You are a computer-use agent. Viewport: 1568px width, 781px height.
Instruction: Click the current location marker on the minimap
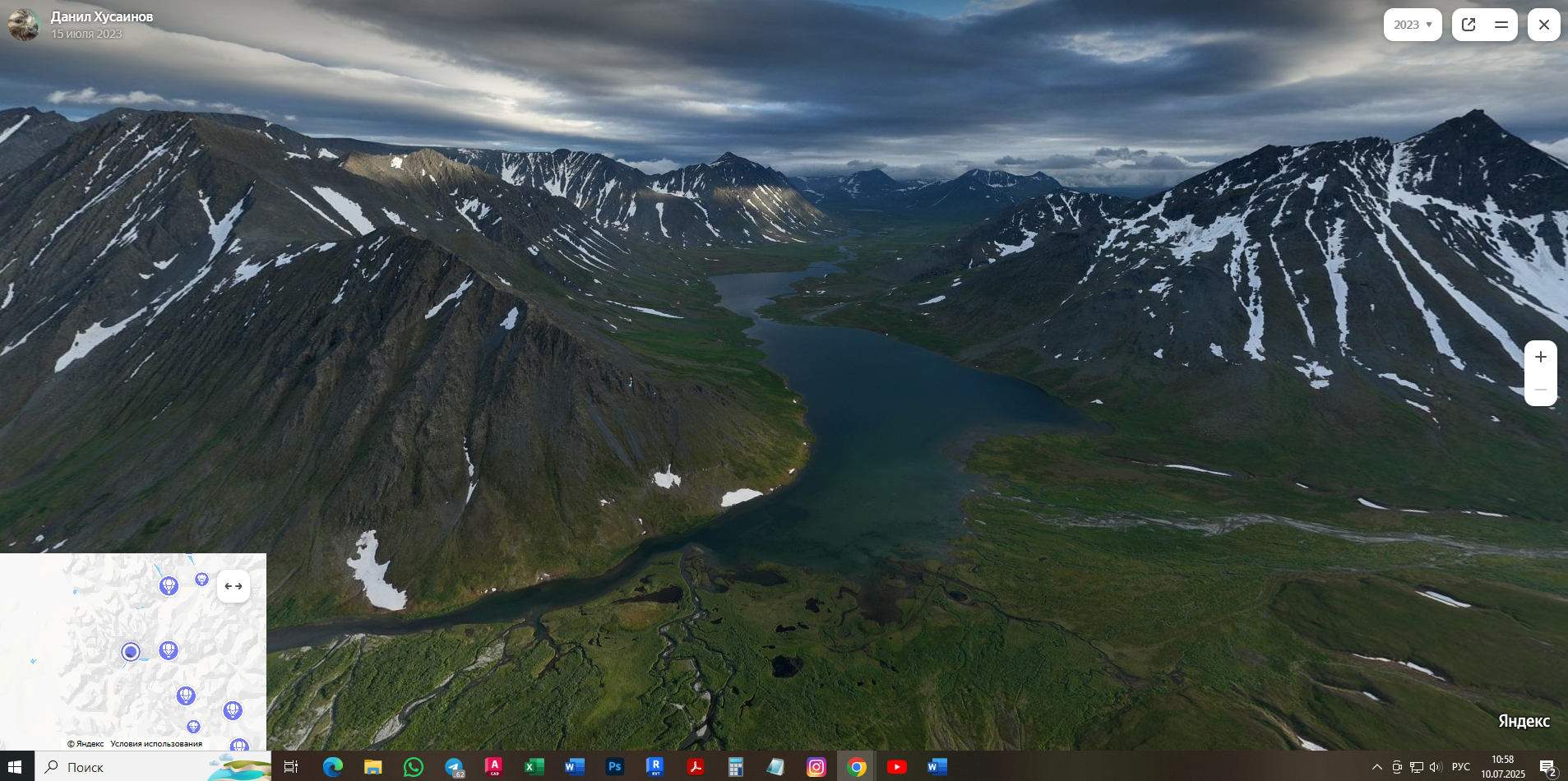pyautogui.click(x=131, y=652)
